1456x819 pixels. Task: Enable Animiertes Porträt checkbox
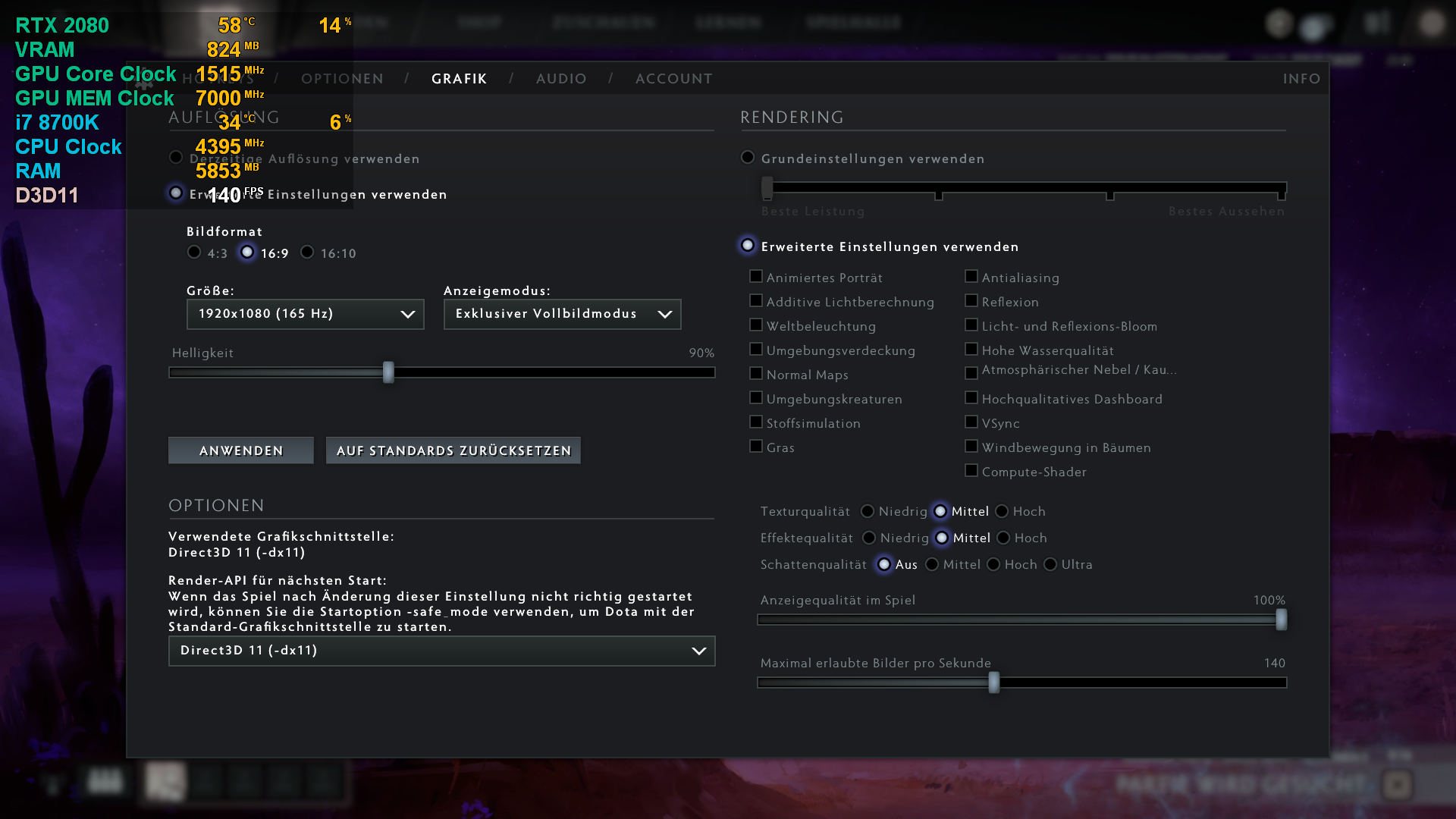pyautogui.click(x=756, y=277)
